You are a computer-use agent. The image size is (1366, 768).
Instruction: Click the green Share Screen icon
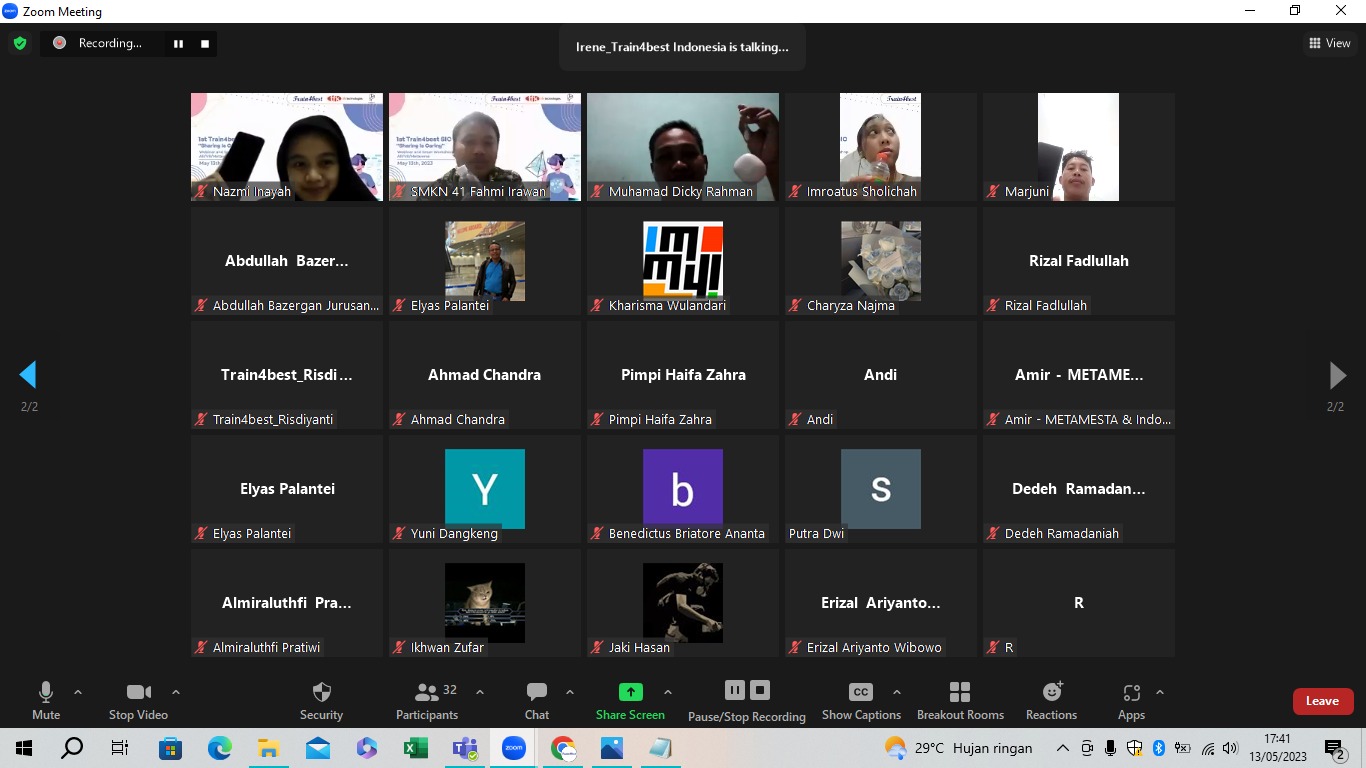pyautogui.click(x=630, y=692)
